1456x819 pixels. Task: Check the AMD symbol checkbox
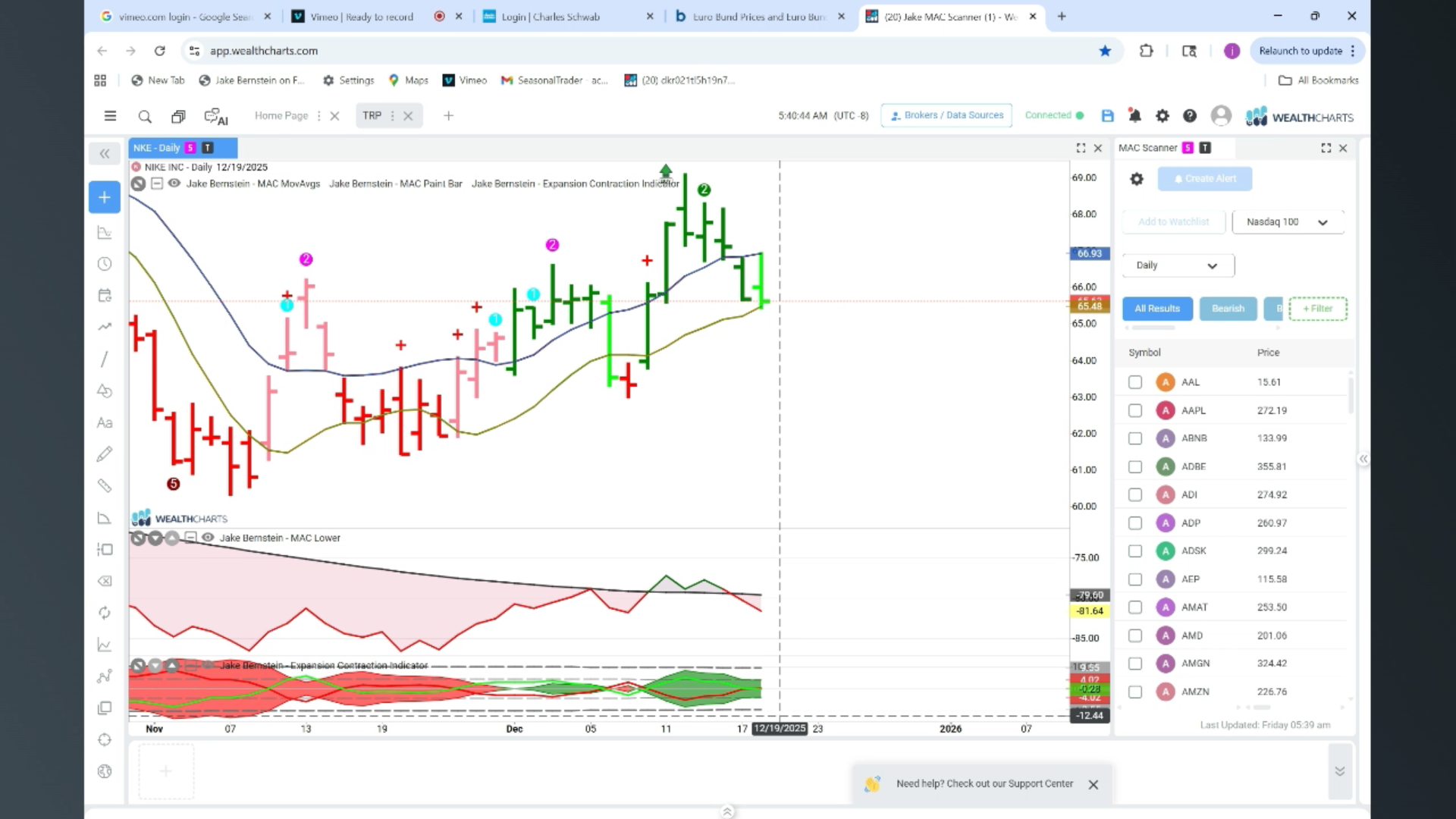(x=1135, y=635)
